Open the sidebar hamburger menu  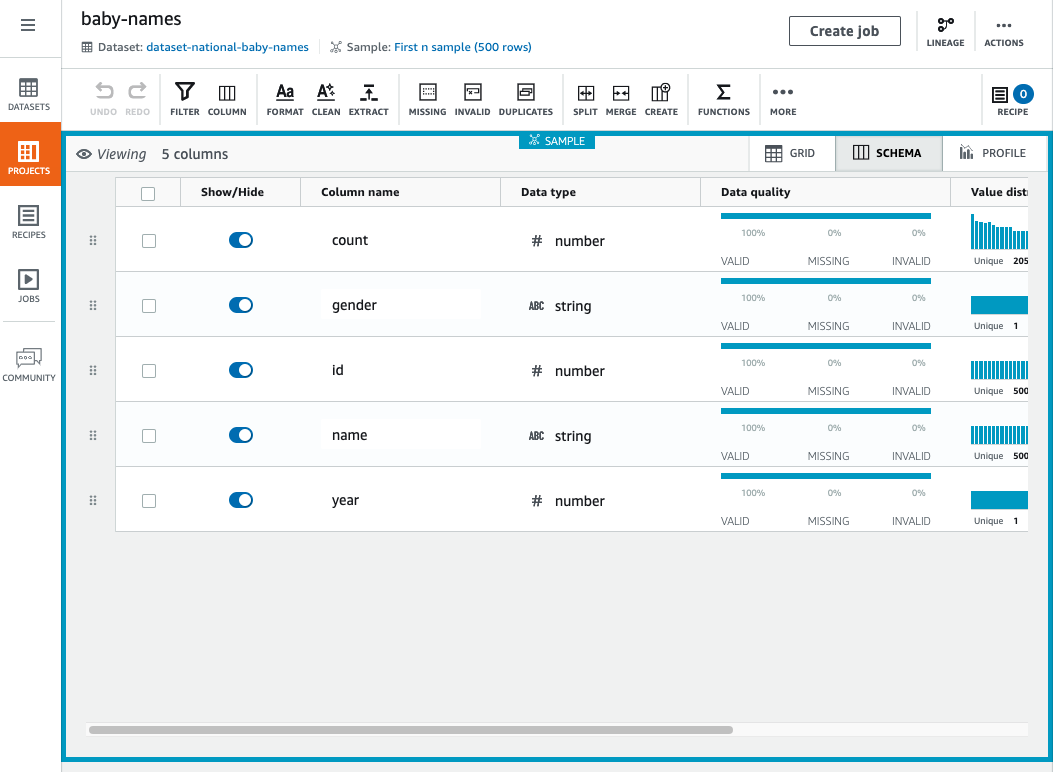[x=28, y=26]
